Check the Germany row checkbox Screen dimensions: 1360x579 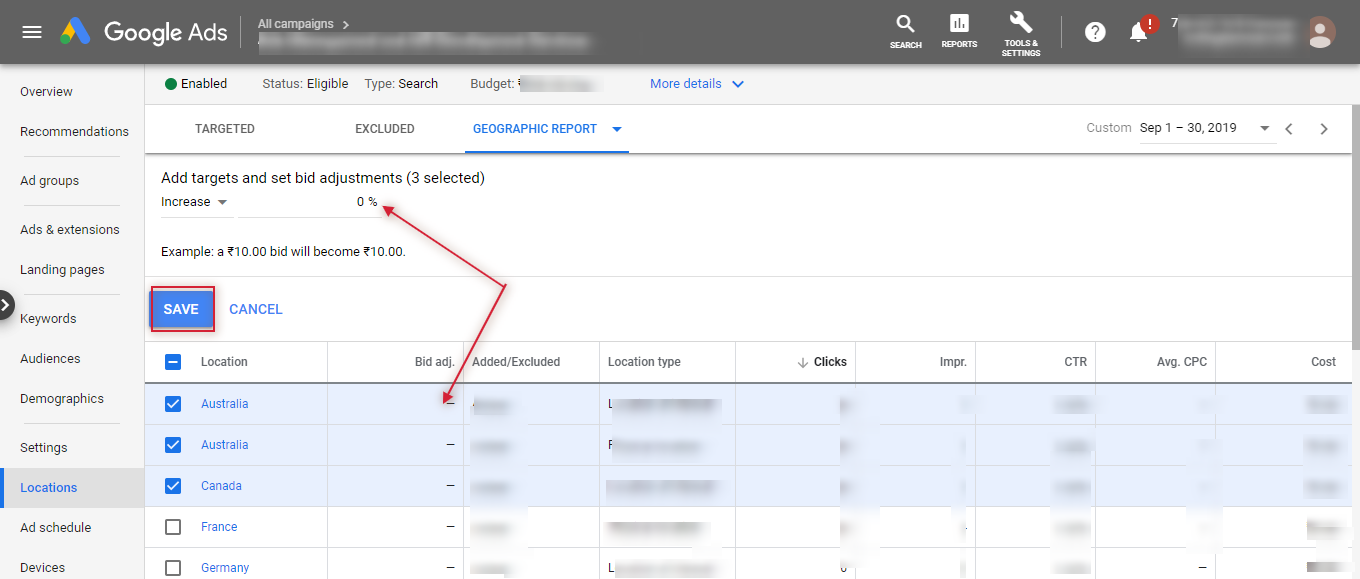point(173,568)
